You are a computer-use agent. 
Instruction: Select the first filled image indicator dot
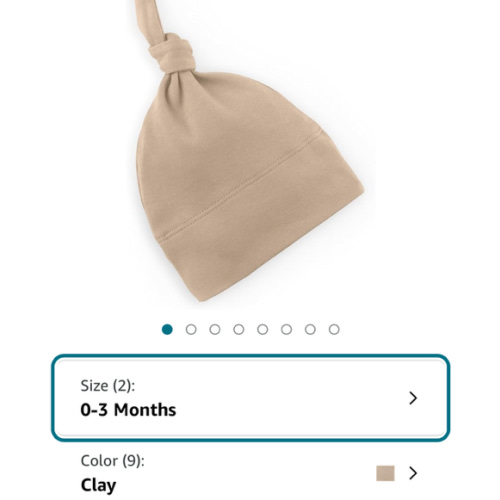pyautogui.click(x=167, y=329)
